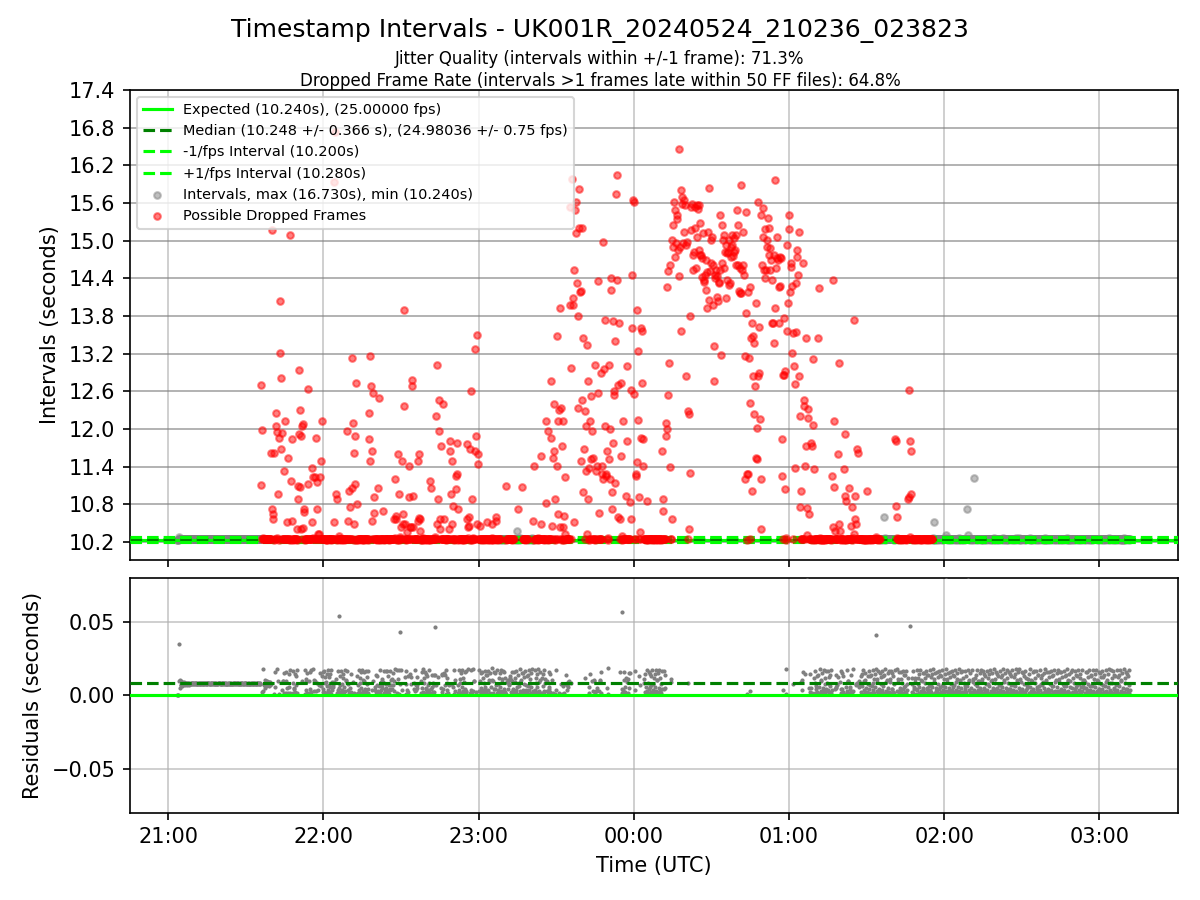The image size is (1200, 900).
Task: Click the 02:00 x-axis tick label
Action: (x=944, y=834)
